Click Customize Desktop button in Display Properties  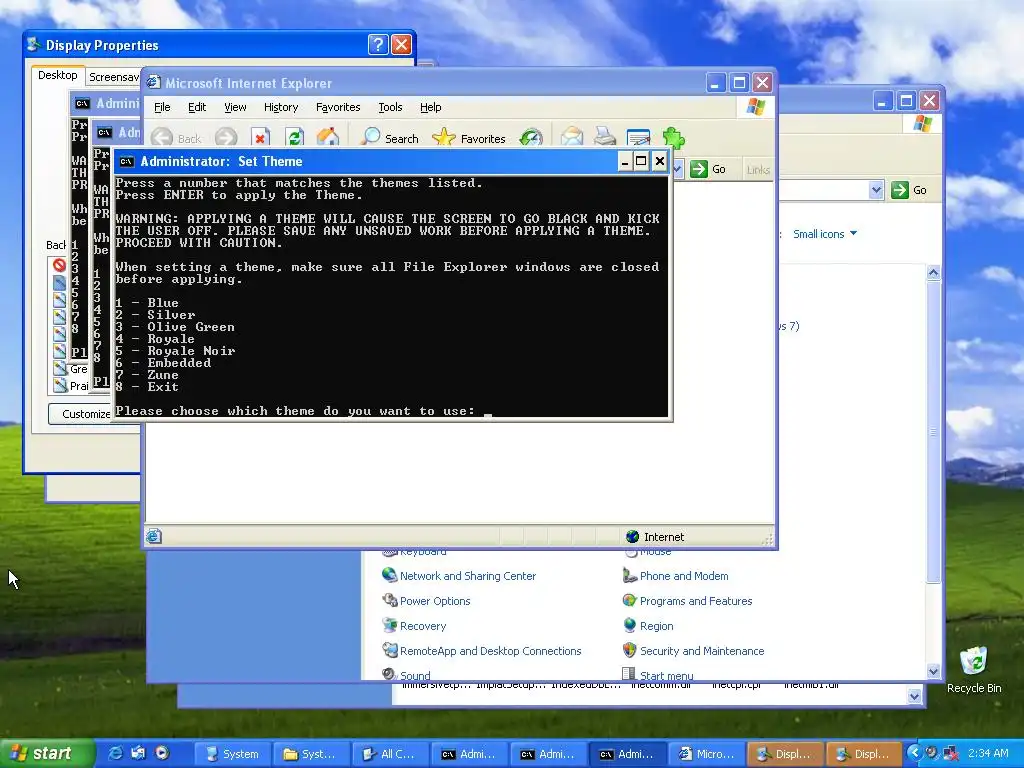pos(82,413)
